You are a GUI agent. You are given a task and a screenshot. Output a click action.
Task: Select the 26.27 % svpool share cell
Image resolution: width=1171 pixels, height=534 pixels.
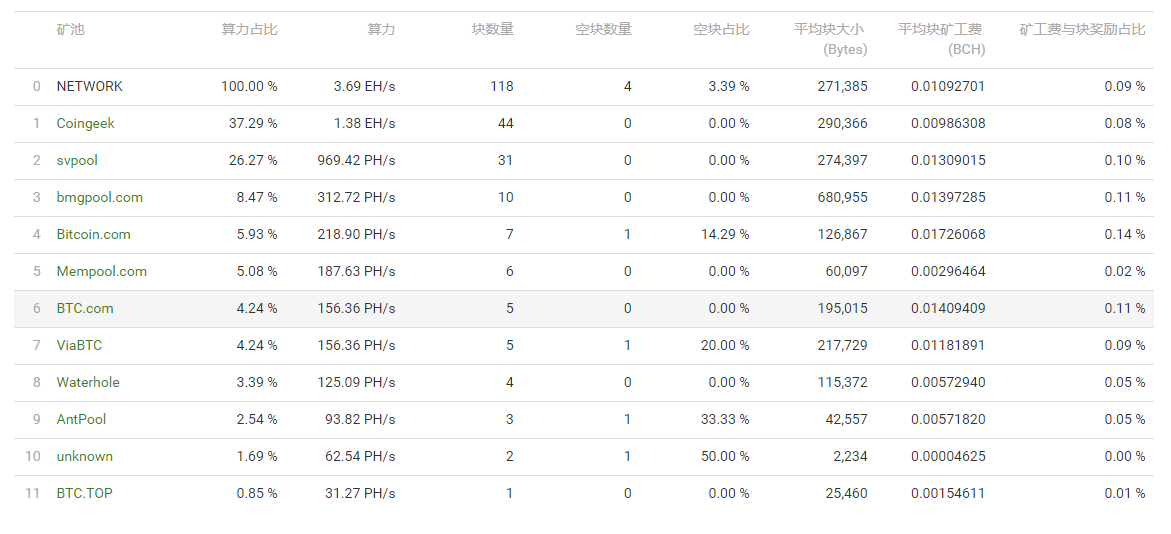[253, 161]
